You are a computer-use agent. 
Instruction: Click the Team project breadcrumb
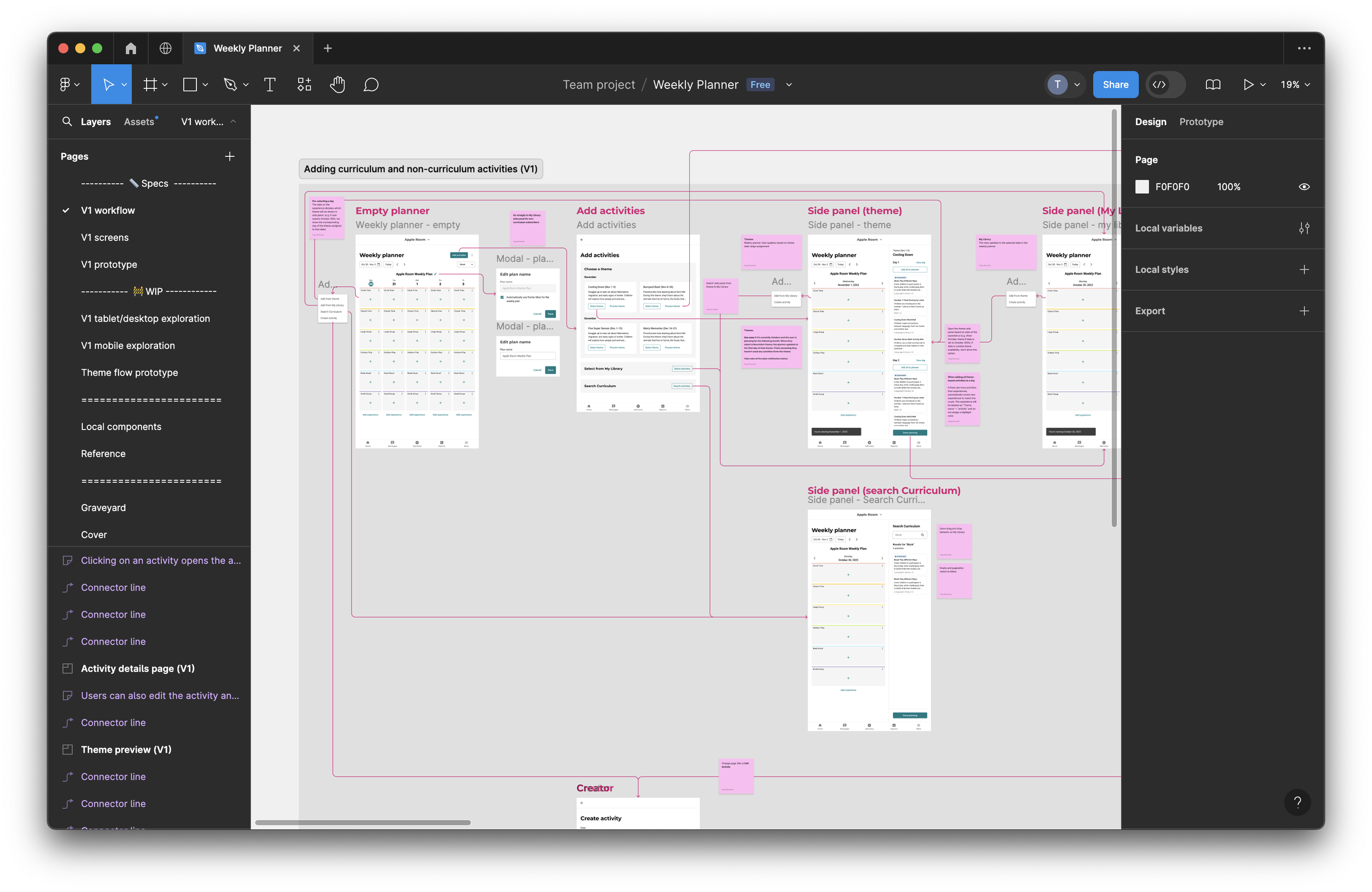(x=598, y=84)
